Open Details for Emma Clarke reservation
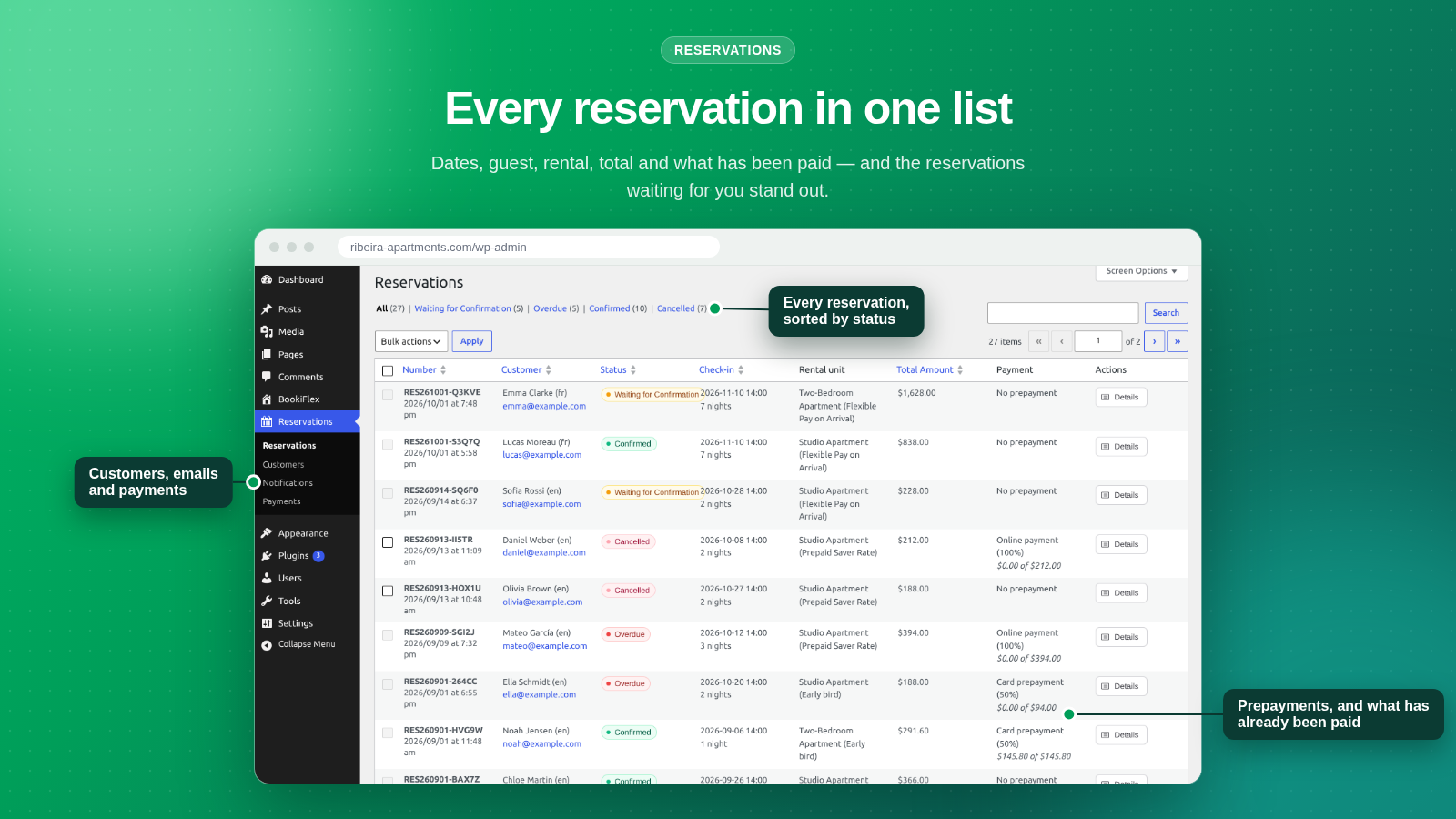The height and width of the screenshot is (819, 1456). (1121, 398)
